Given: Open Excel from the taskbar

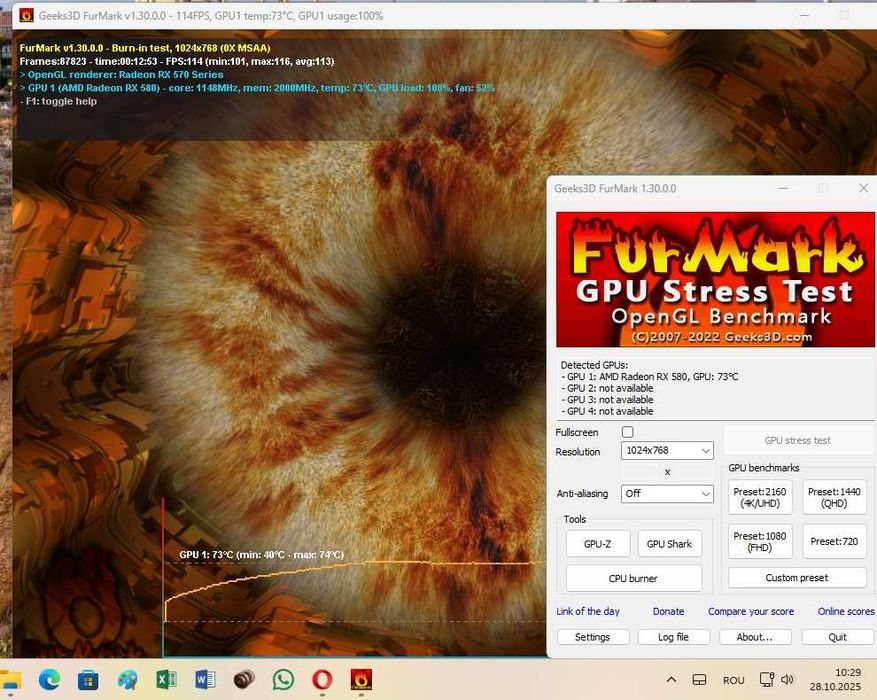Looking at the screenshot, I should click(166, 680).
